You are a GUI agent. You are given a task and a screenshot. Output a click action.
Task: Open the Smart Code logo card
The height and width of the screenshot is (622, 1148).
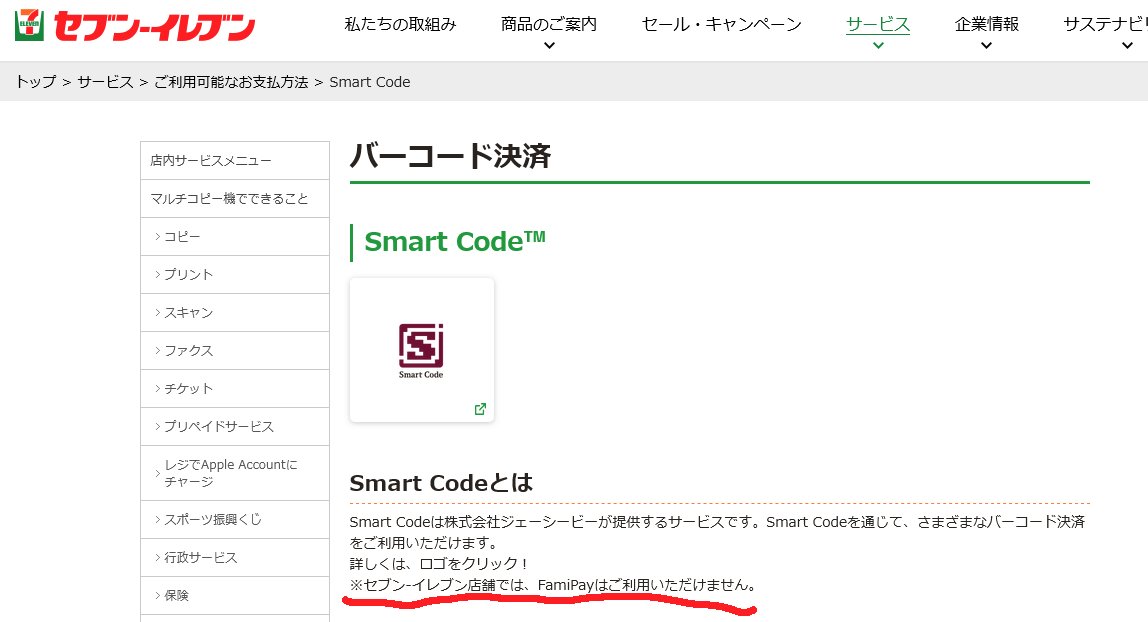click(x=422, y=350)
